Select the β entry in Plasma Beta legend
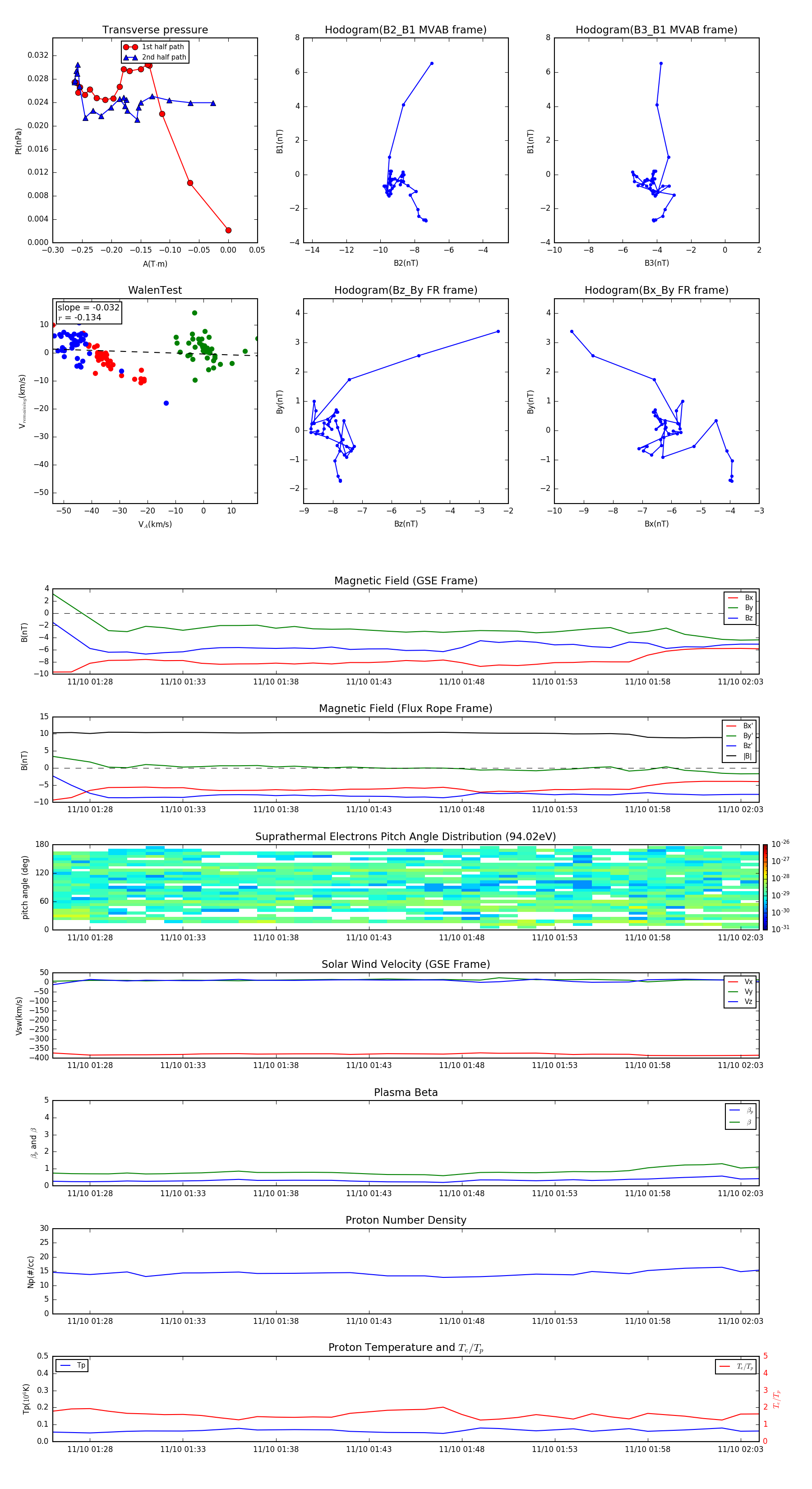Screen dimensions: 812x1489 point(741,1122)
